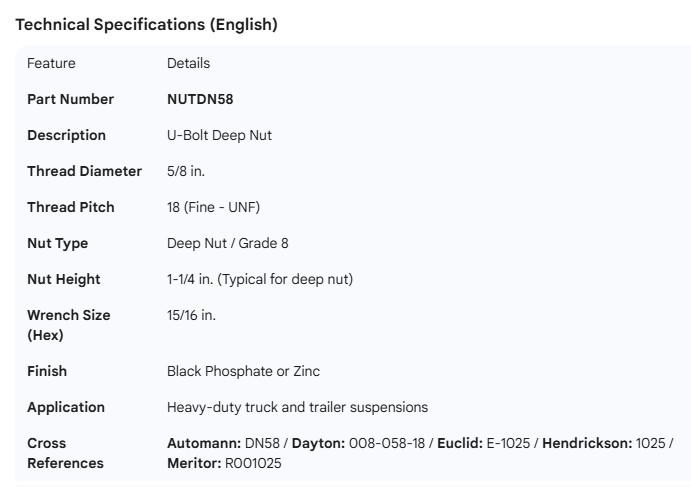Click the Thread Diameter label

click(x=84, y=171)
